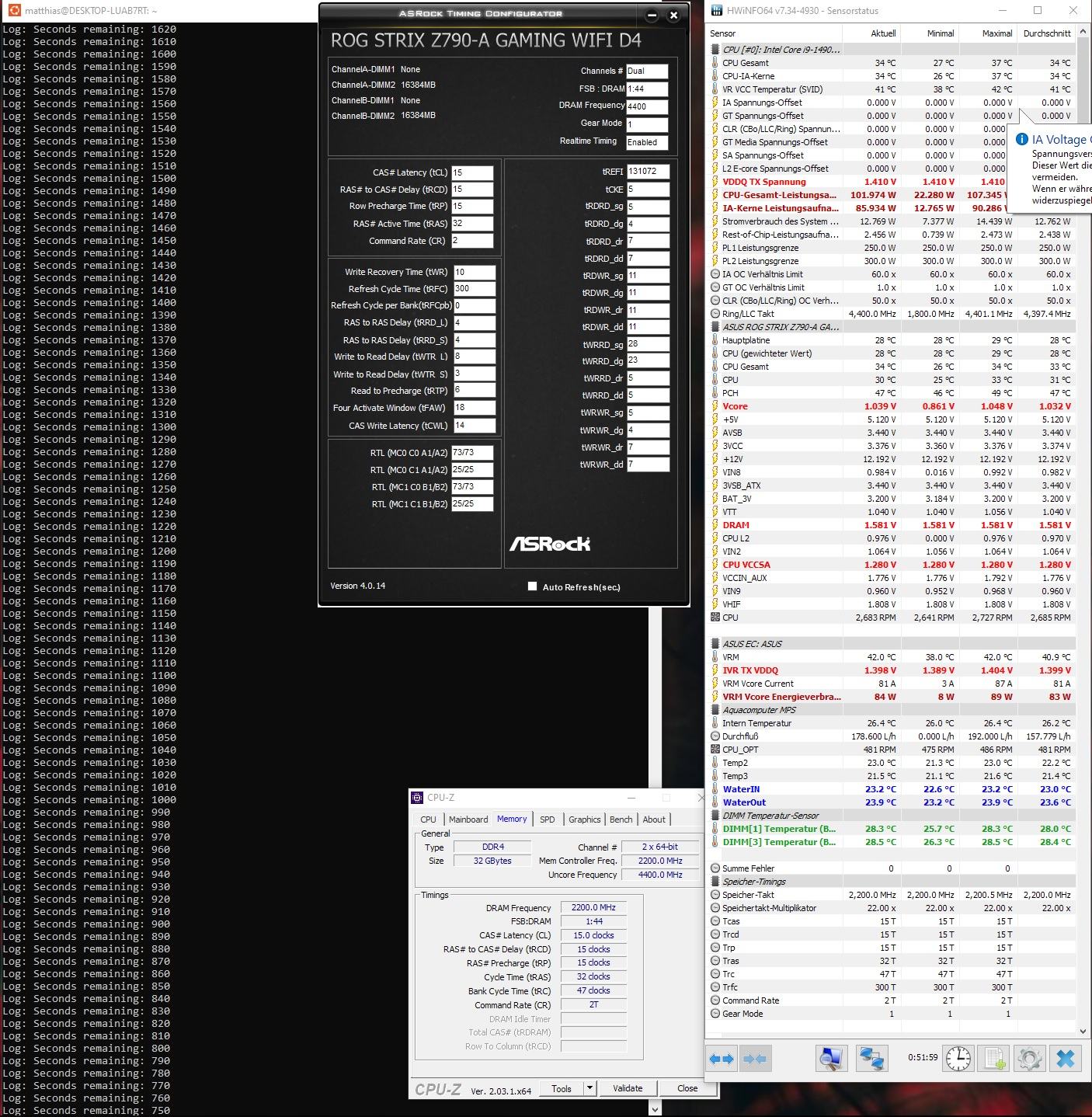Click the thermometer icon beside WaterIN
This screenshot has width=1092, height=1117.
pyautogui.click(x=715, y=789)
